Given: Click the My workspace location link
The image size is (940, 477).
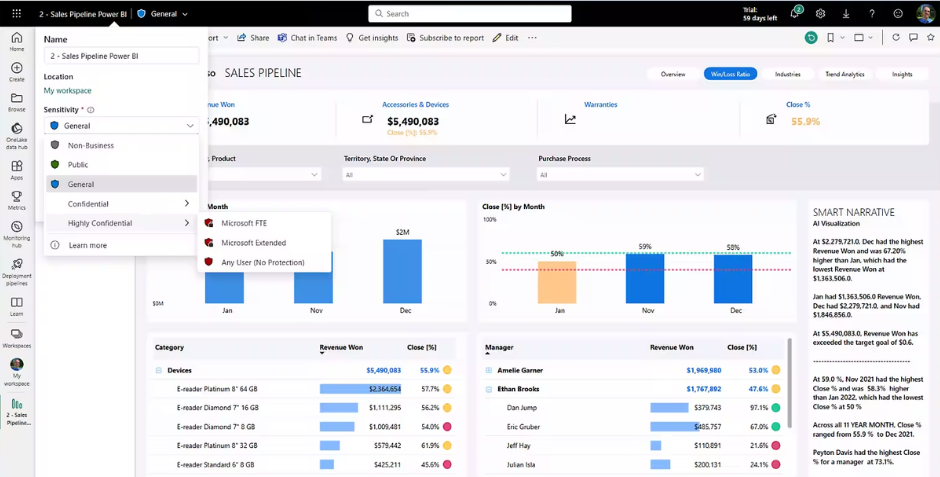Looking at the screenshot, I should [68, 90].
